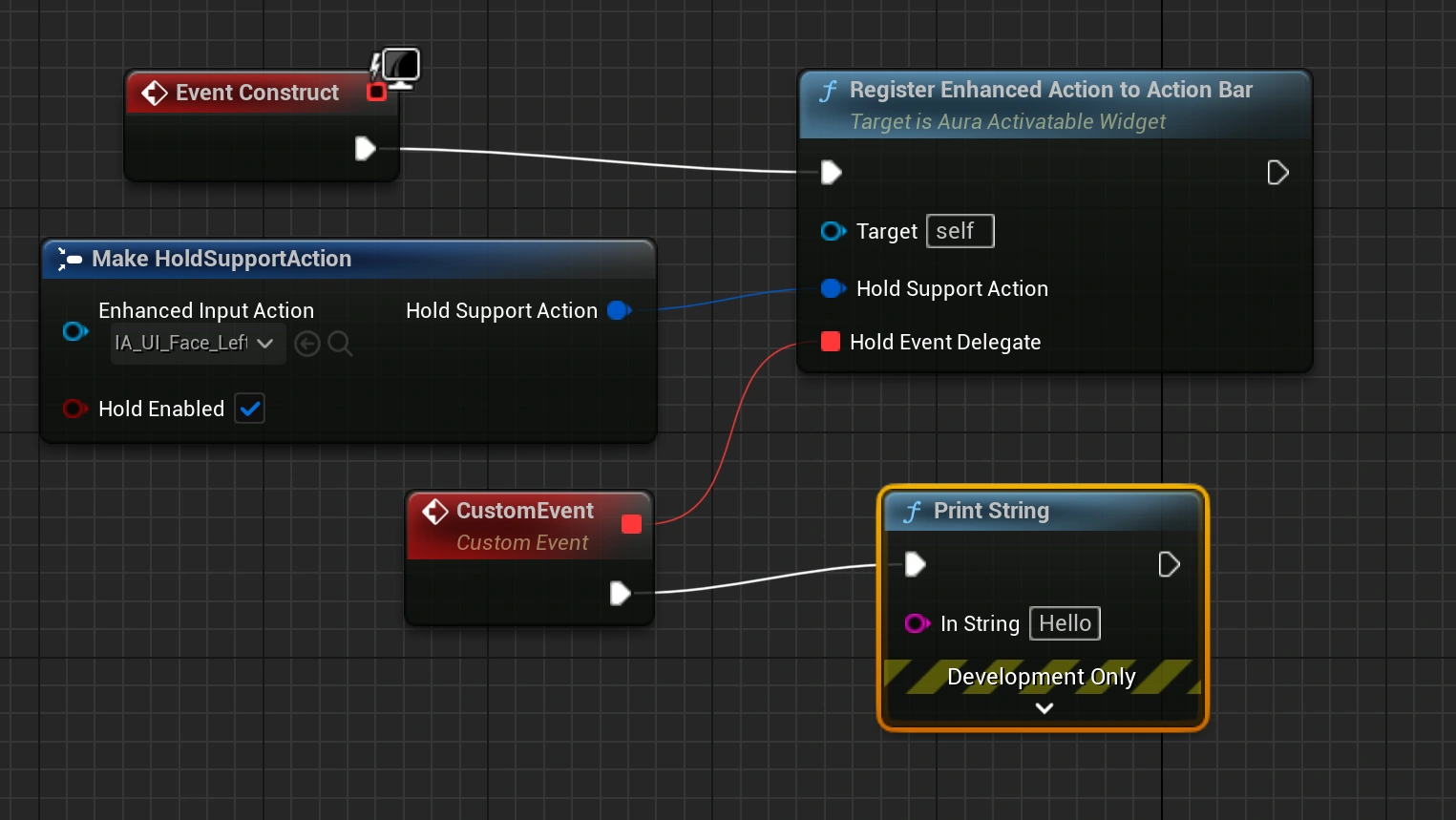Viewport: 1456px width, 820px height.
Task: Click the Hold Support Action output pin
Action: pyautogui.click(x=619, y=310)
